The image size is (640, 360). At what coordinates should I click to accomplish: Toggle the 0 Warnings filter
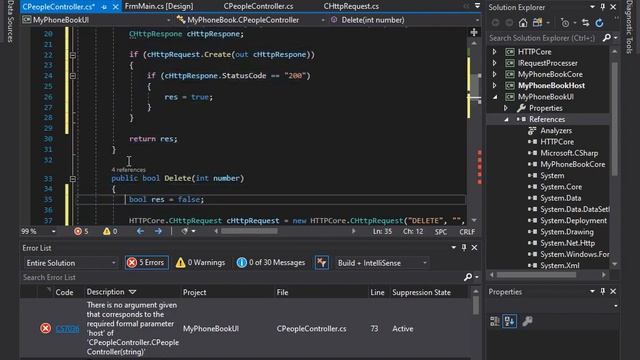tap(200, 262)
